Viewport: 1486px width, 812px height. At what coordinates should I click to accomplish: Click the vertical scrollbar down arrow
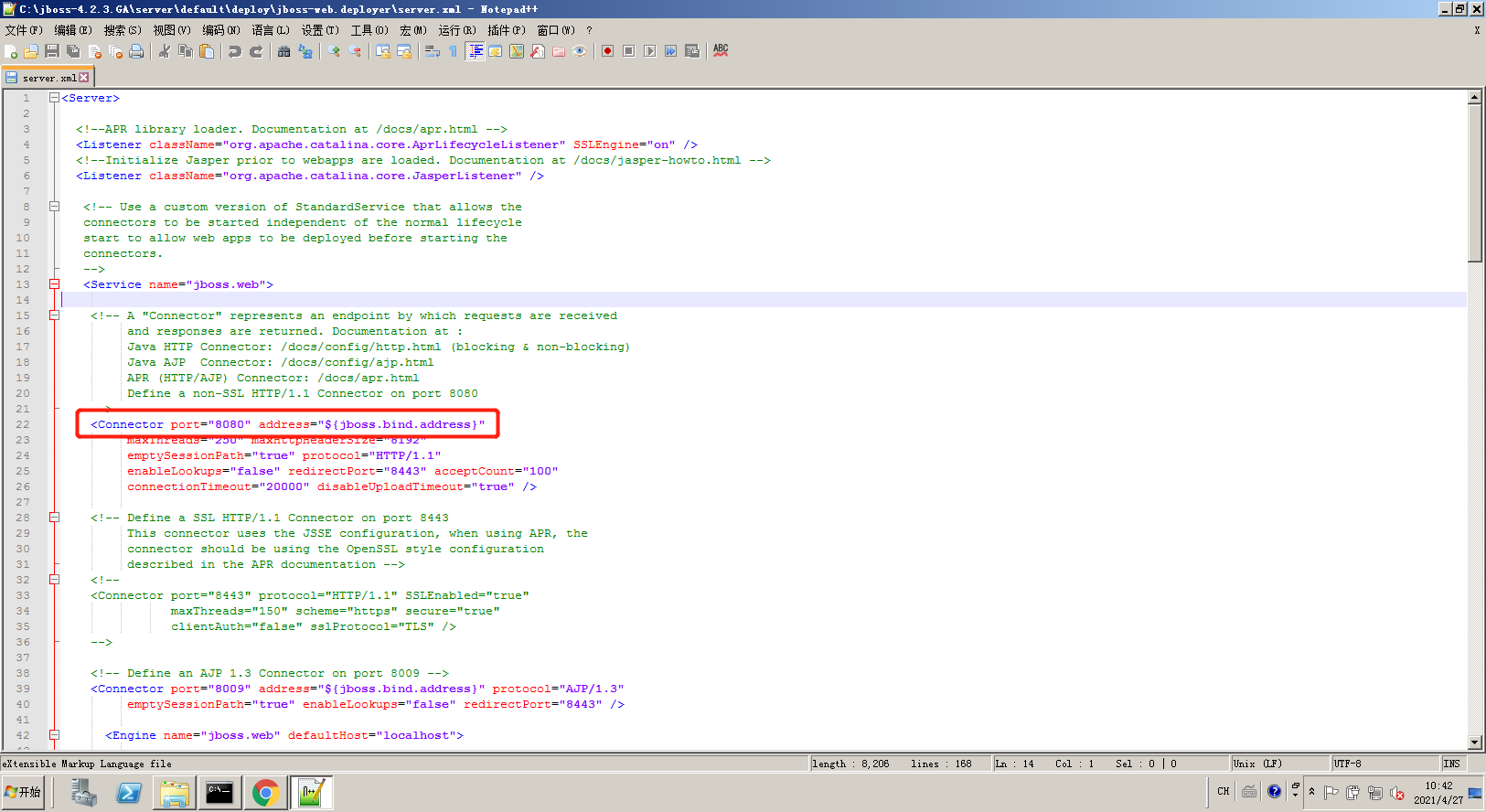[x=1474, y=743]
